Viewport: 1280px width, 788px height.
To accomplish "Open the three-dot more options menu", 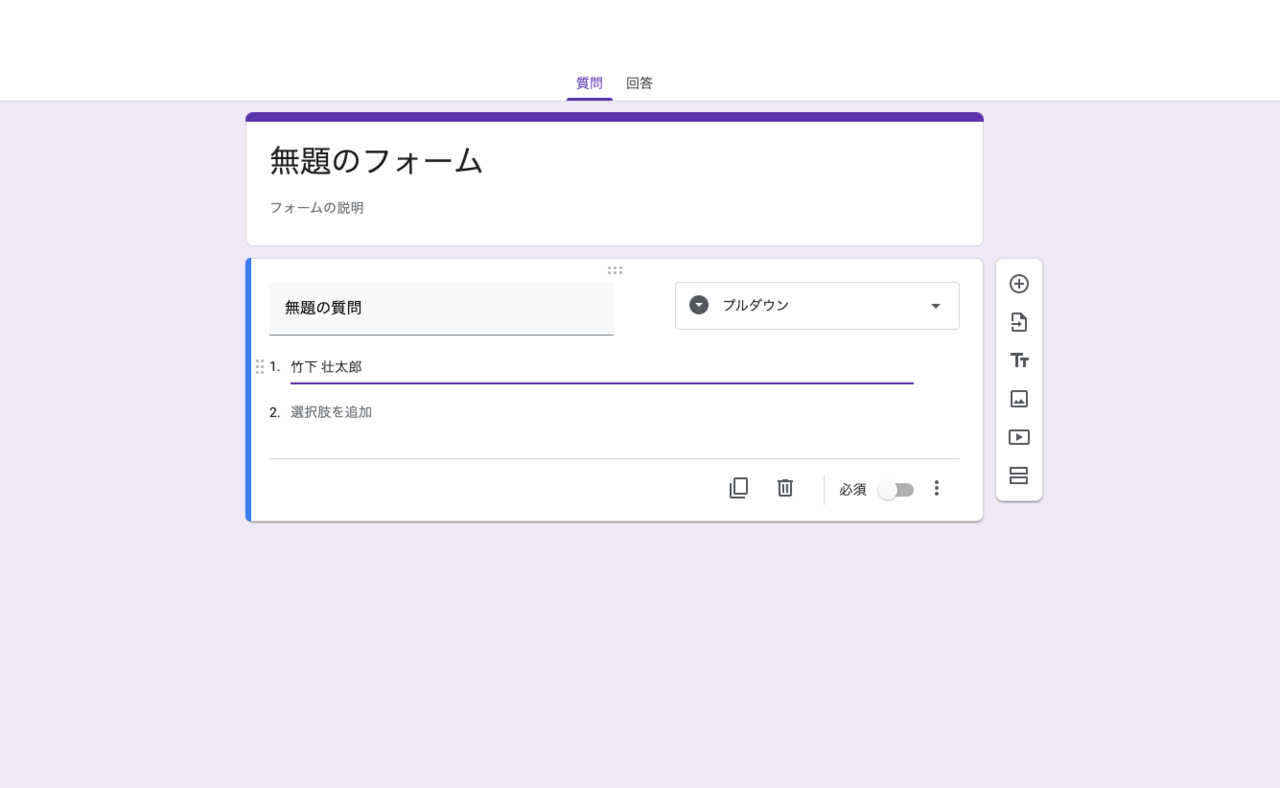I will pos(936,488).
